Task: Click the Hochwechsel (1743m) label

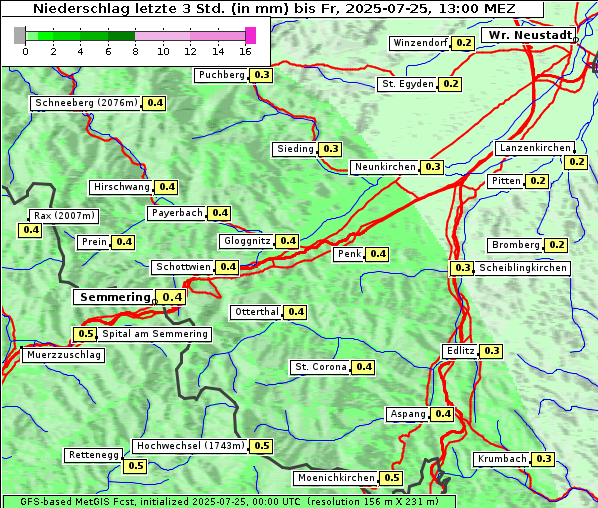Action: point(190,446)
